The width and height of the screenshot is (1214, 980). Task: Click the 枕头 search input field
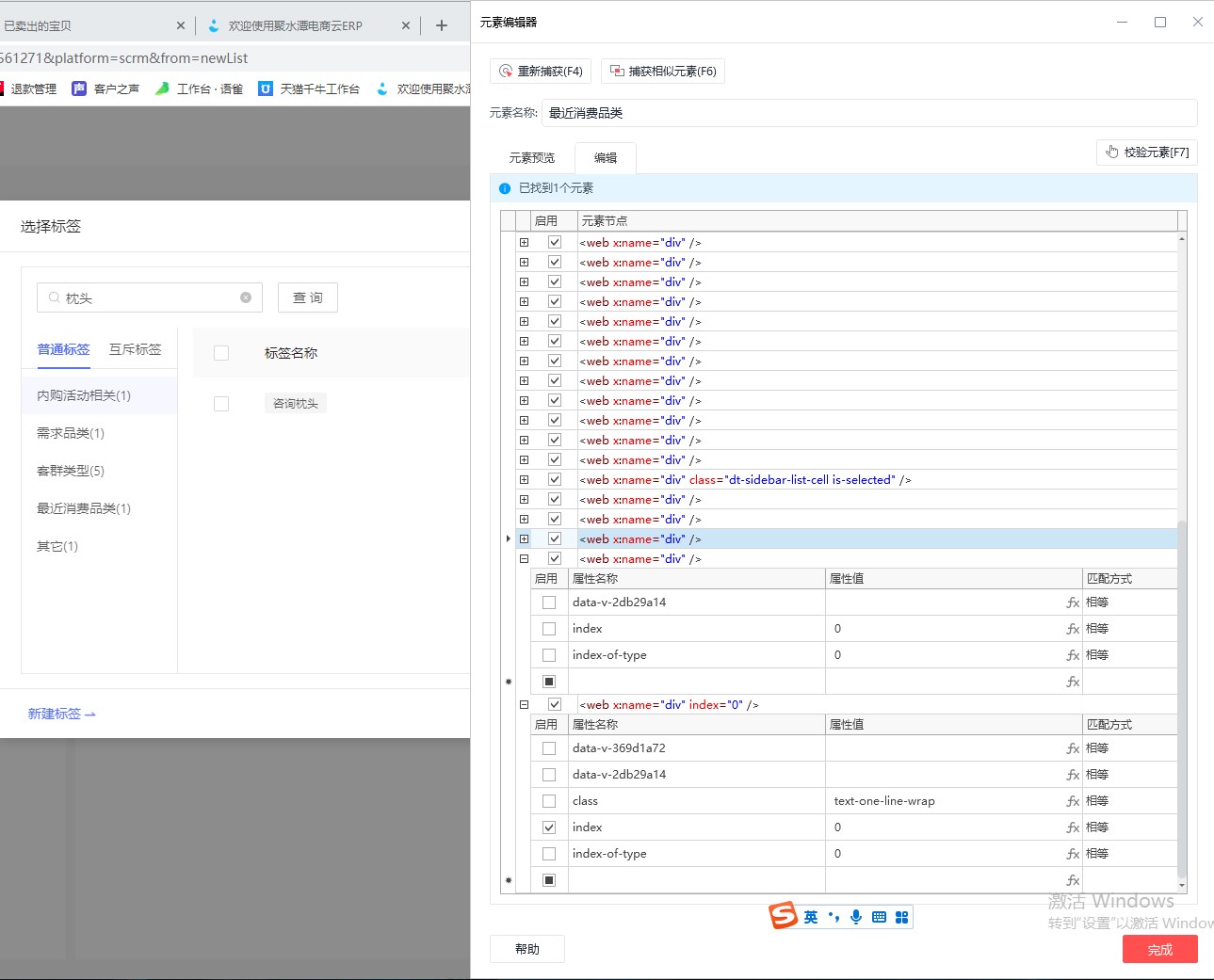[151, 297]
